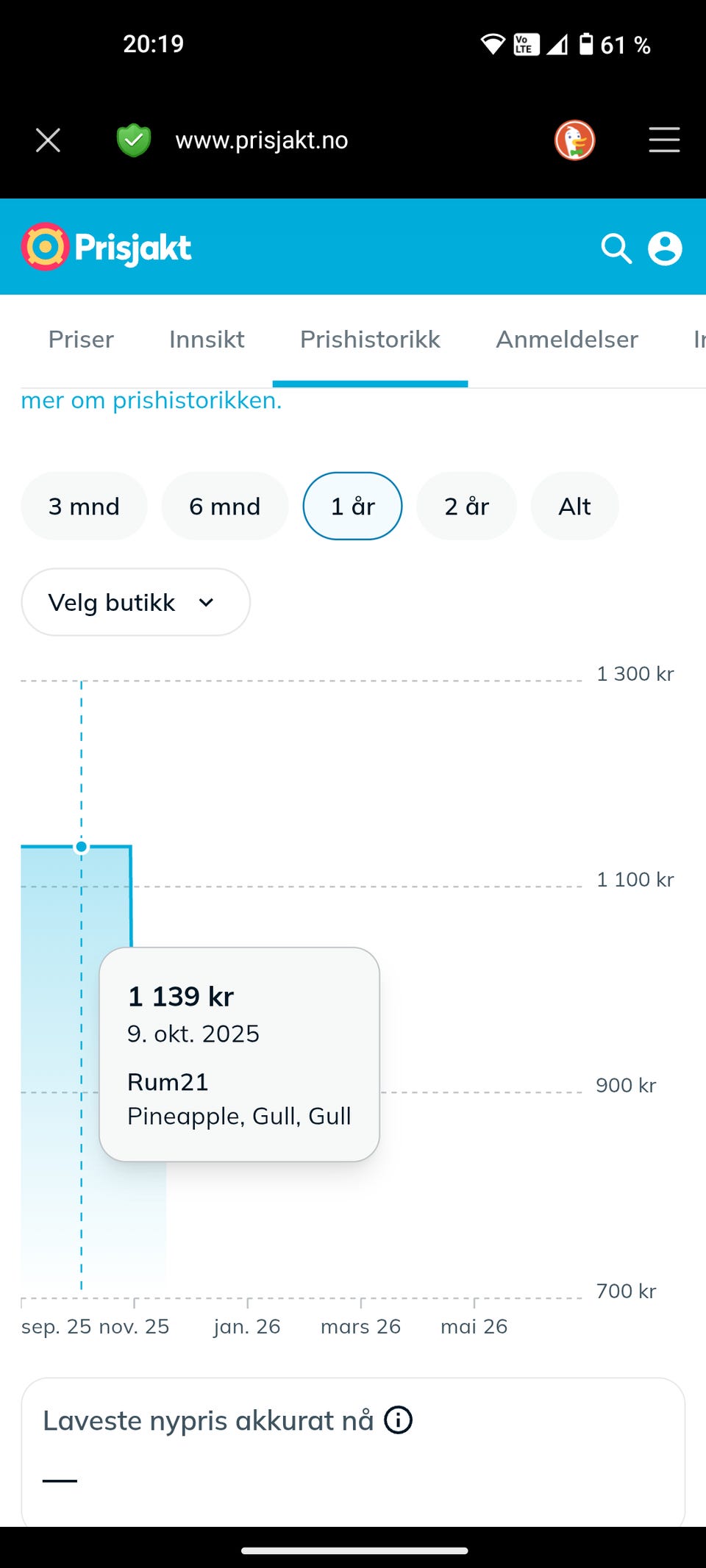Tap the www.prisjakt.no address bar
The height and width of the screenshot is (1568, 706).
(262, 140)
